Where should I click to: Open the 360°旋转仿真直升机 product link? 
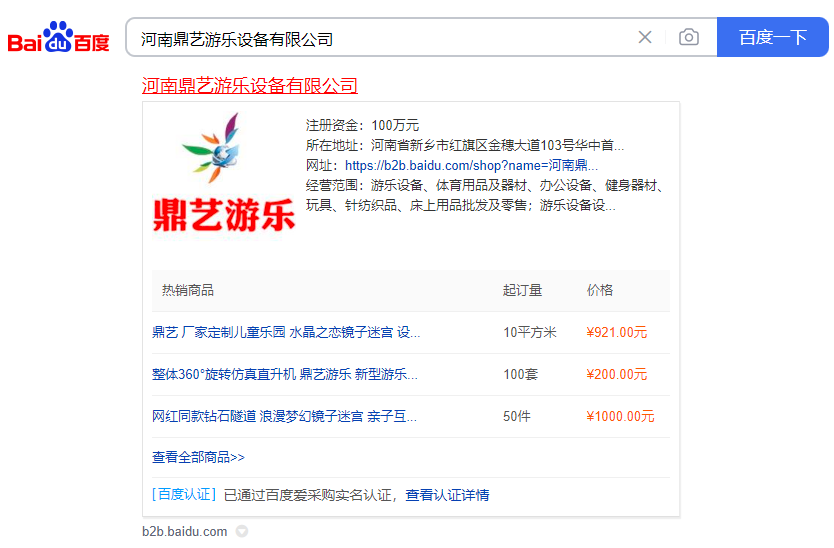pyautogui.click(x=285, y=374)
